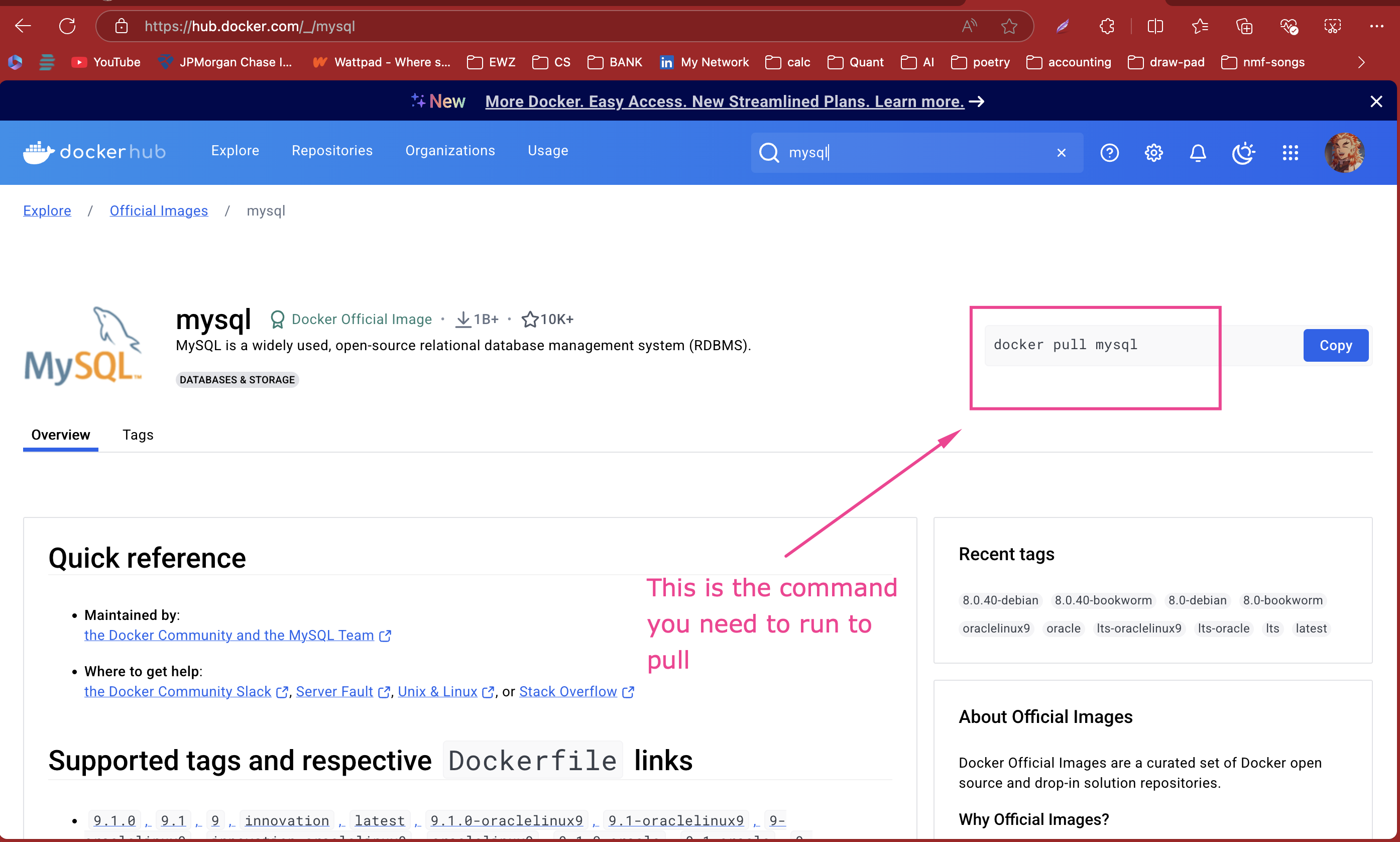Open the YouTube bookmark
The width and height of the screenshot is (1400, 842).
105,62
